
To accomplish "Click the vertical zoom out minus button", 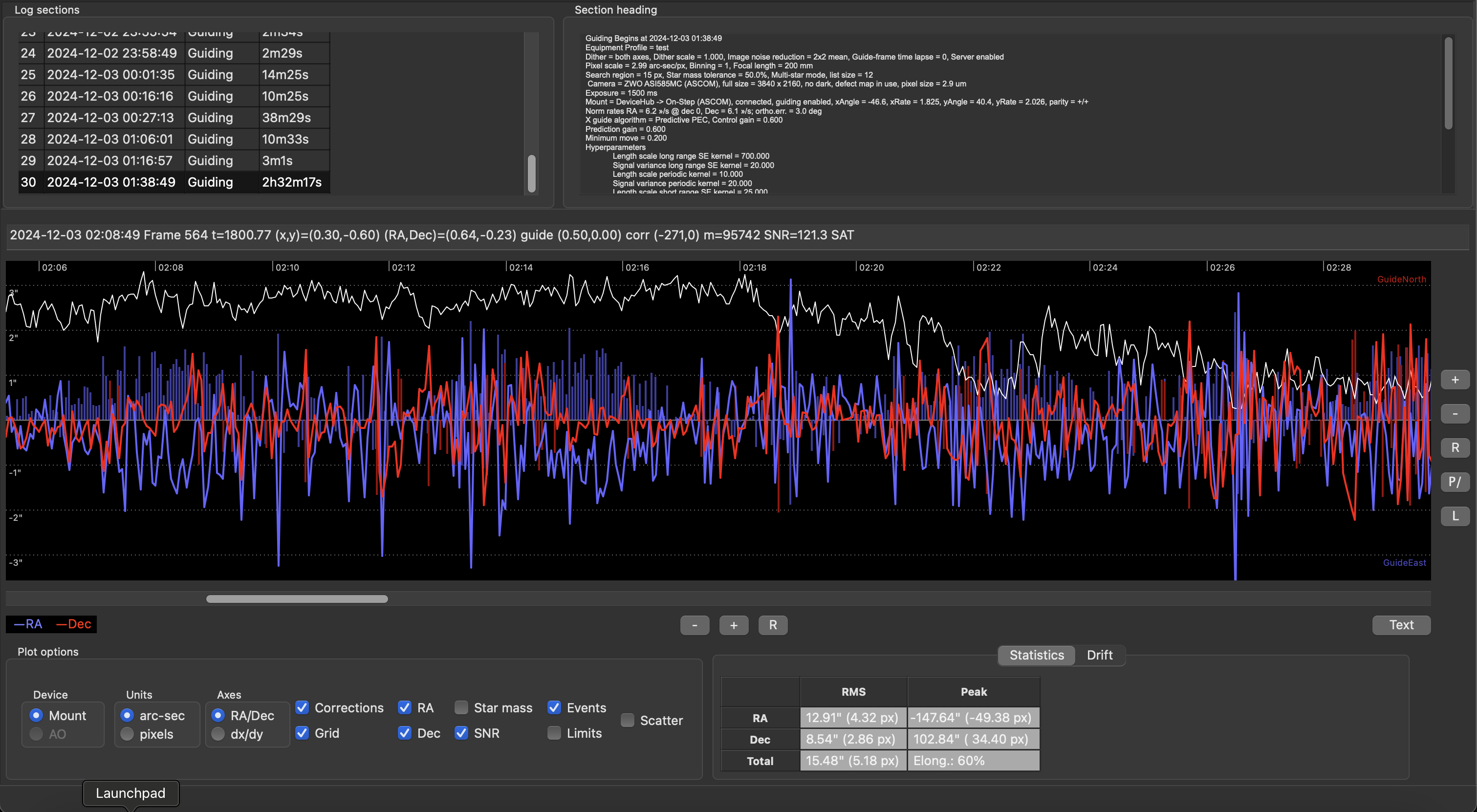I will [1454, 414].
